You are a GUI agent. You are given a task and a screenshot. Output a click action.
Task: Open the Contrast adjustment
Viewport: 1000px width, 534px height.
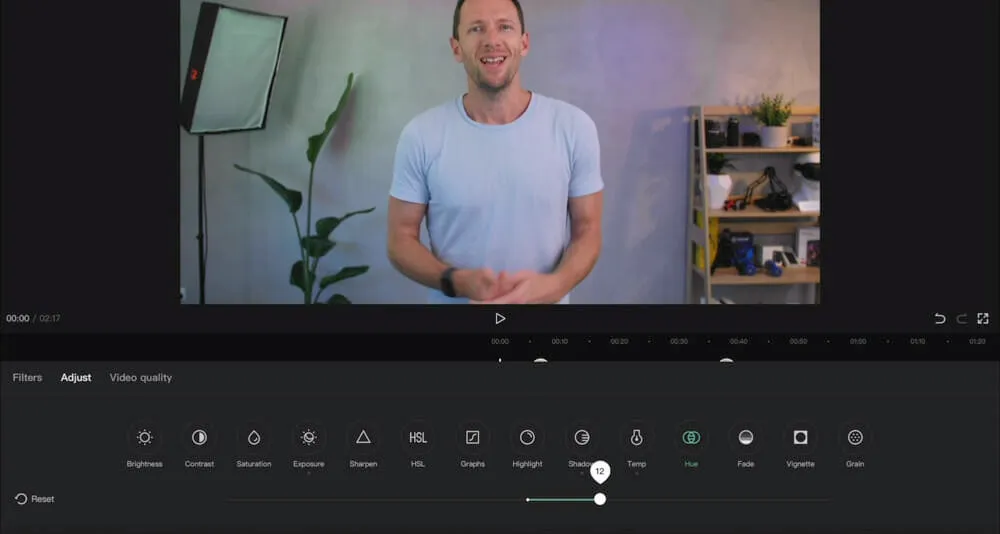(199, 438)
